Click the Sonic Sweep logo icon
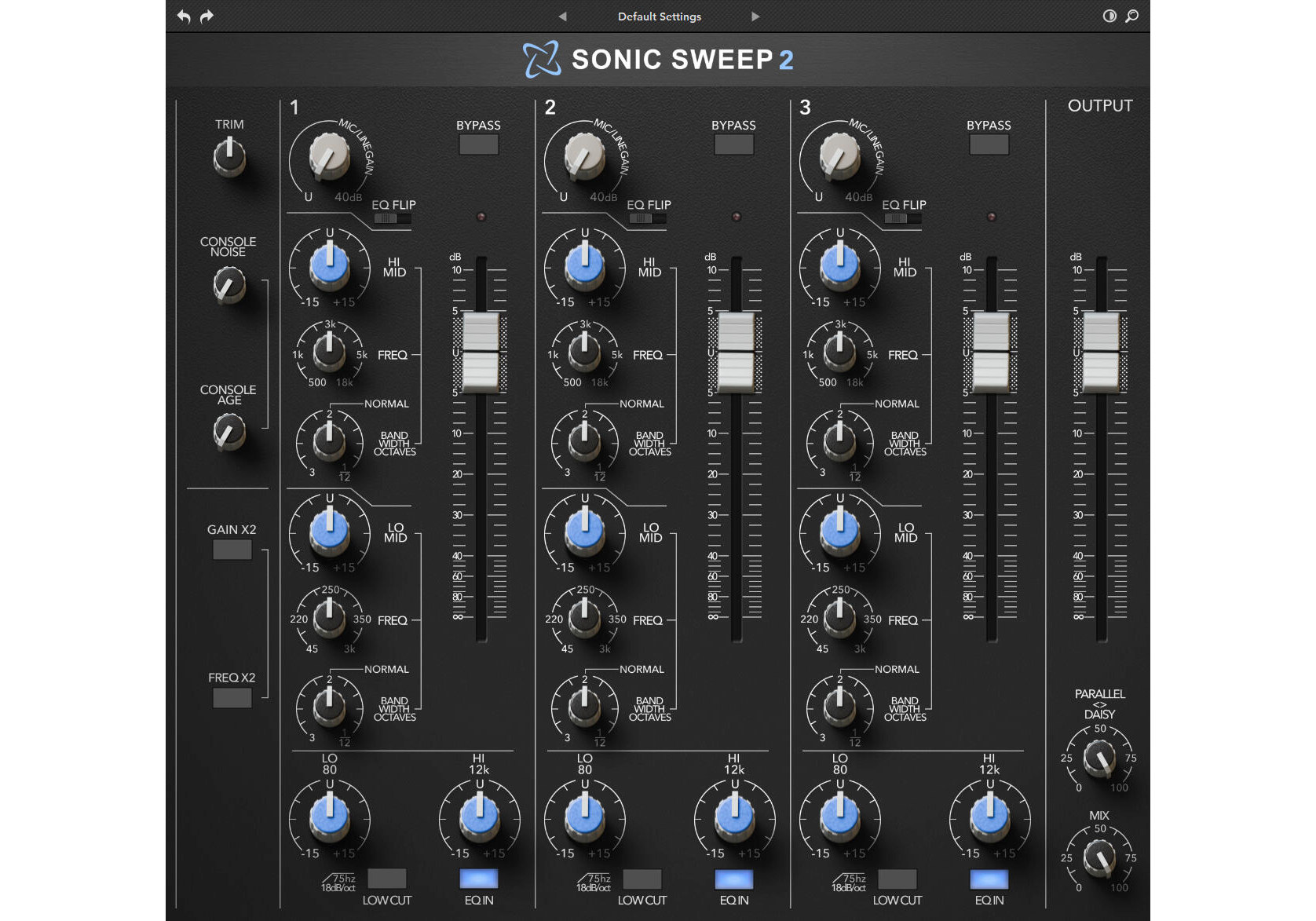Screen dimensions: 1316x921 tap(542, 59)
